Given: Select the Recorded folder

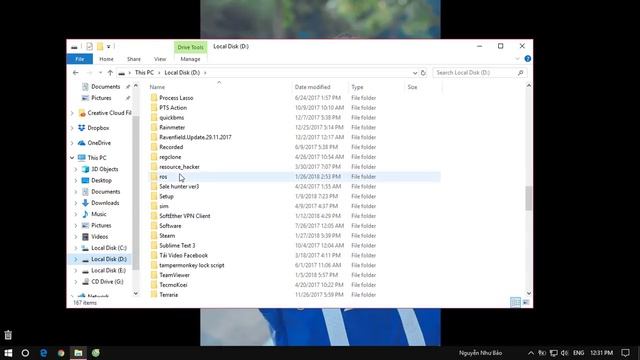Looking at the screenshot, I should (x=171, y=147).
